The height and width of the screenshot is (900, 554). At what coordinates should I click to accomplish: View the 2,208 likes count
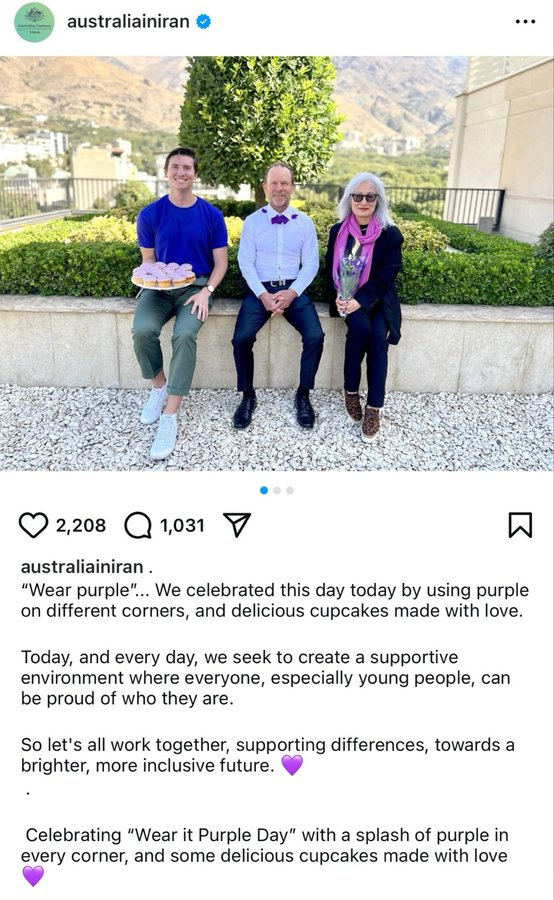click(81, 525)
